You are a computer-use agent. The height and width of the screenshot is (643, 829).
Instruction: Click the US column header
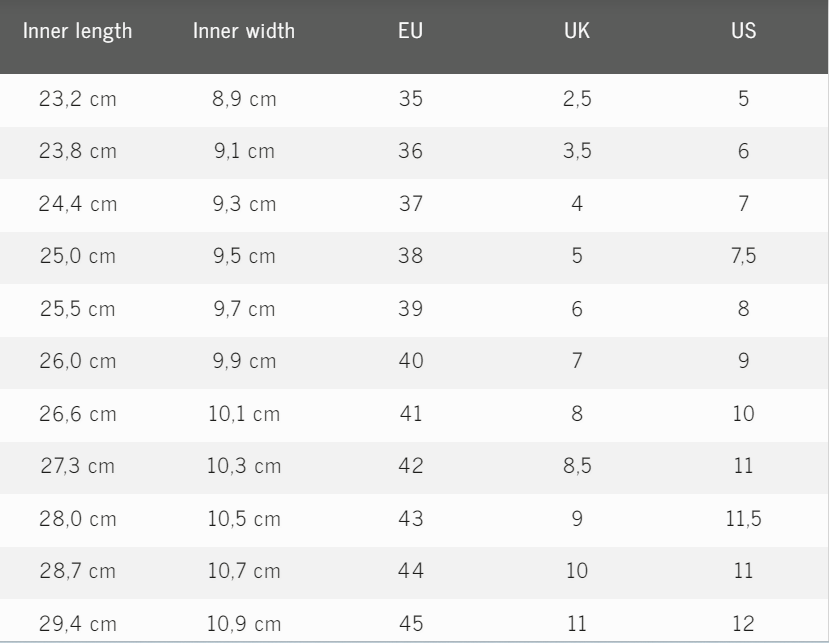coord(743,31)
